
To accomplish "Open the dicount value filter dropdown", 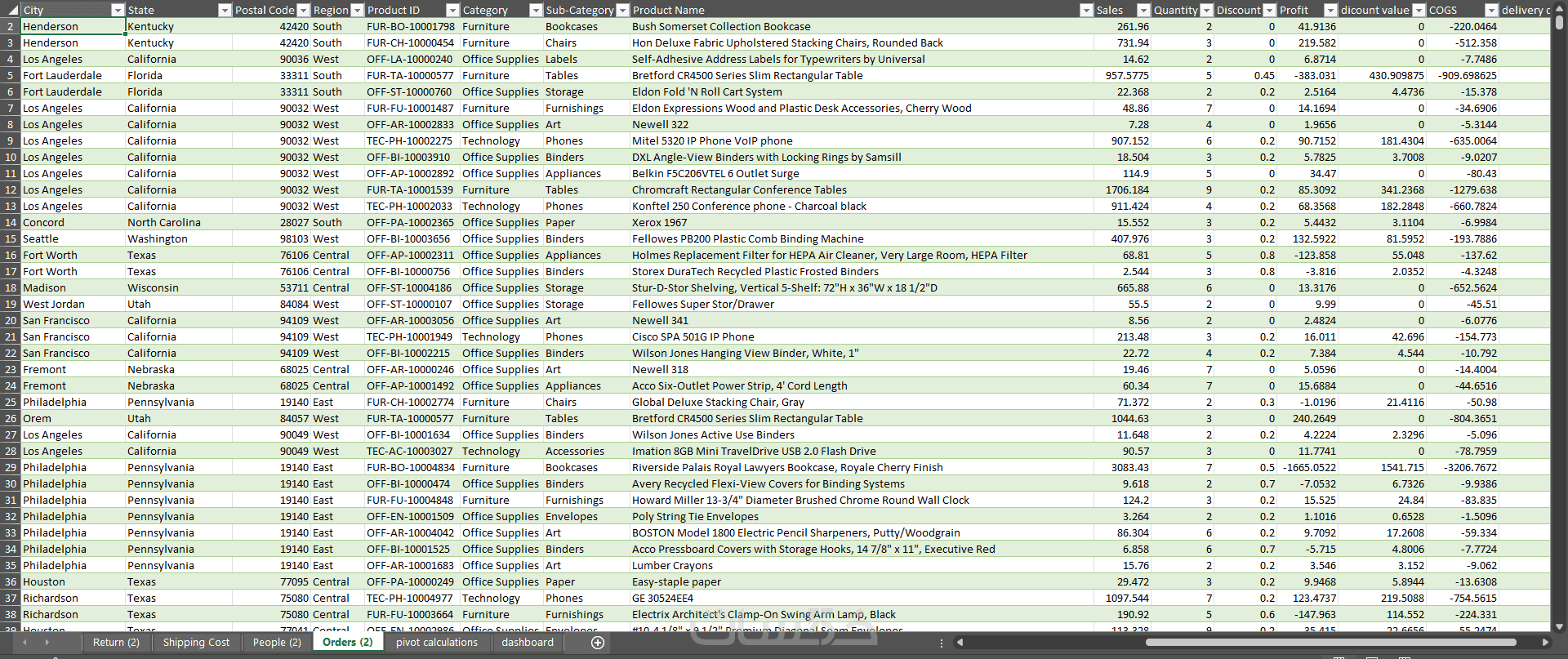I will click(x=1419, y=10).
